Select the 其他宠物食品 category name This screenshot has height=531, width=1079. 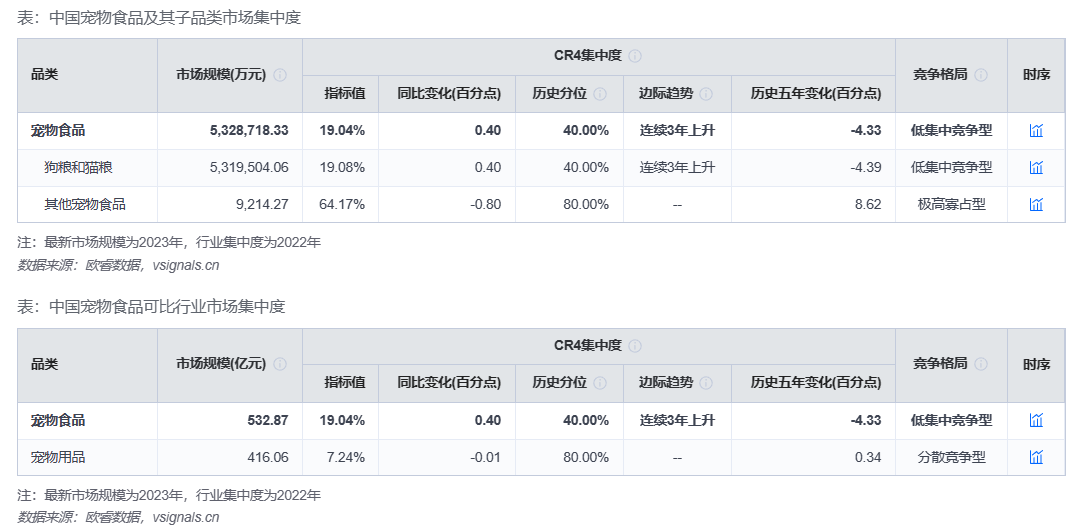coord(84,205)
